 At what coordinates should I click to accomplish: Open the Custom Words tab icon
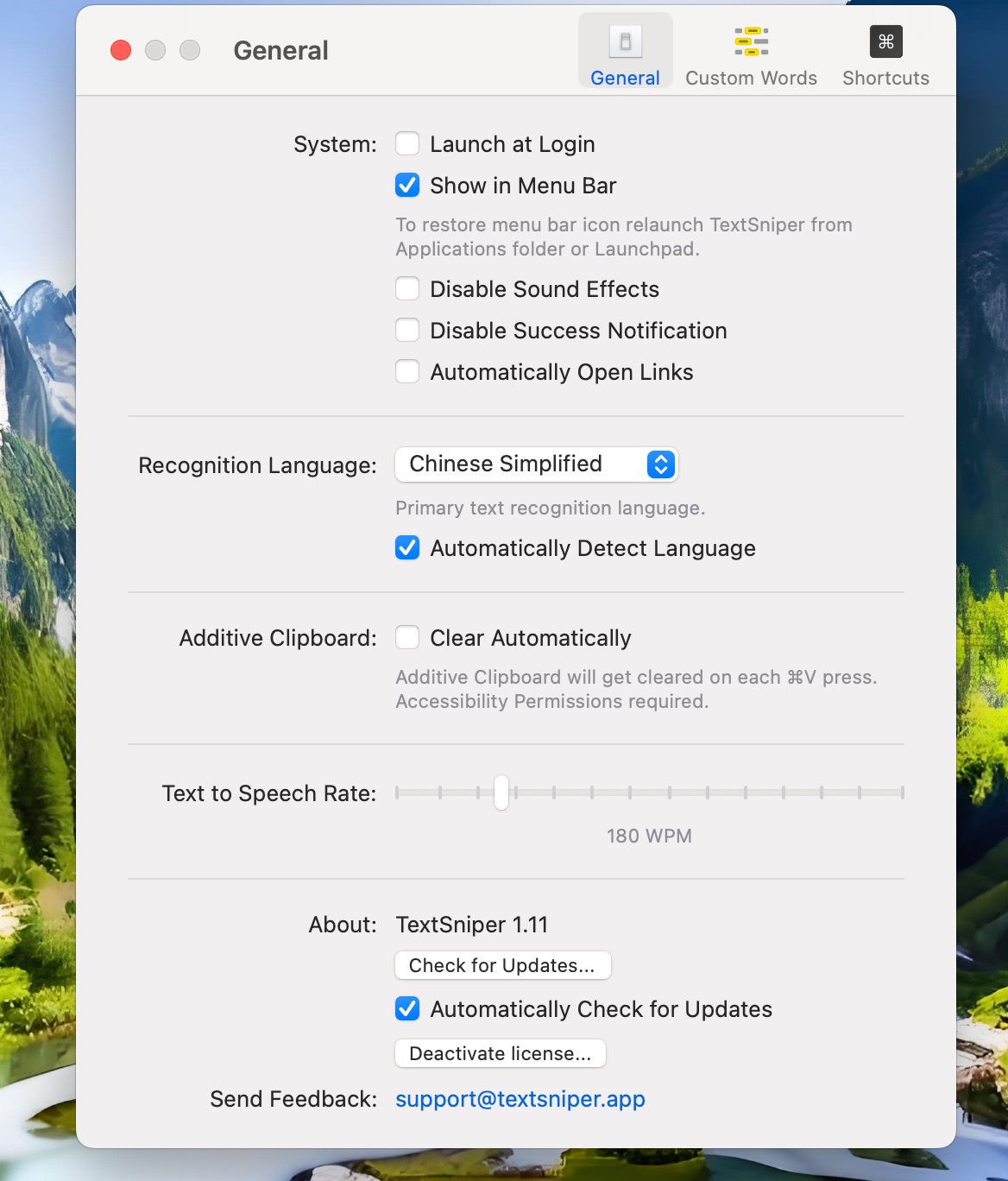coord(751,41)
